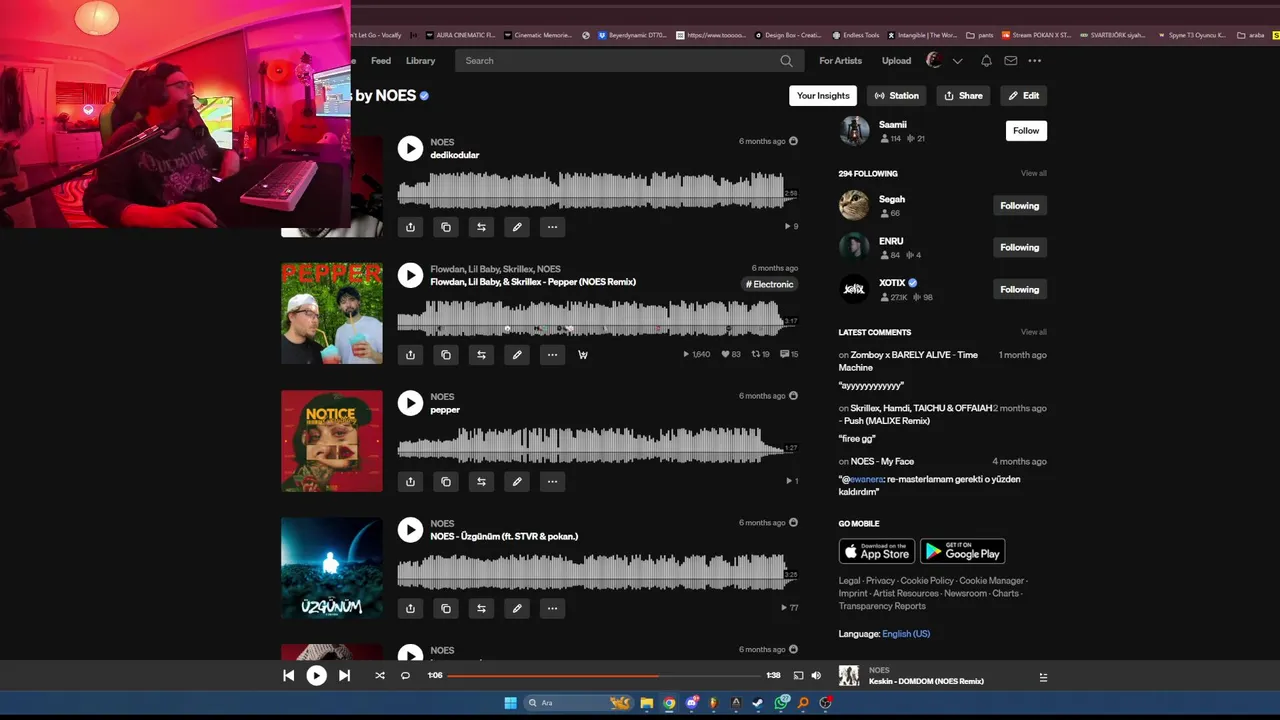The image size is (1280, 720).
Task: Click the SoundCloud search field
Action: (627, 61)
